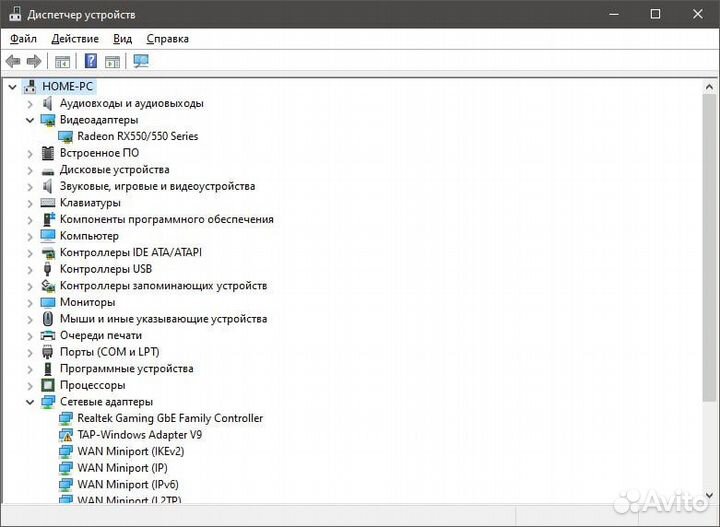This screenshot has width=720, height=527.
Task: Click the Back arrow in the toolbar
Action: coord(13,61)
